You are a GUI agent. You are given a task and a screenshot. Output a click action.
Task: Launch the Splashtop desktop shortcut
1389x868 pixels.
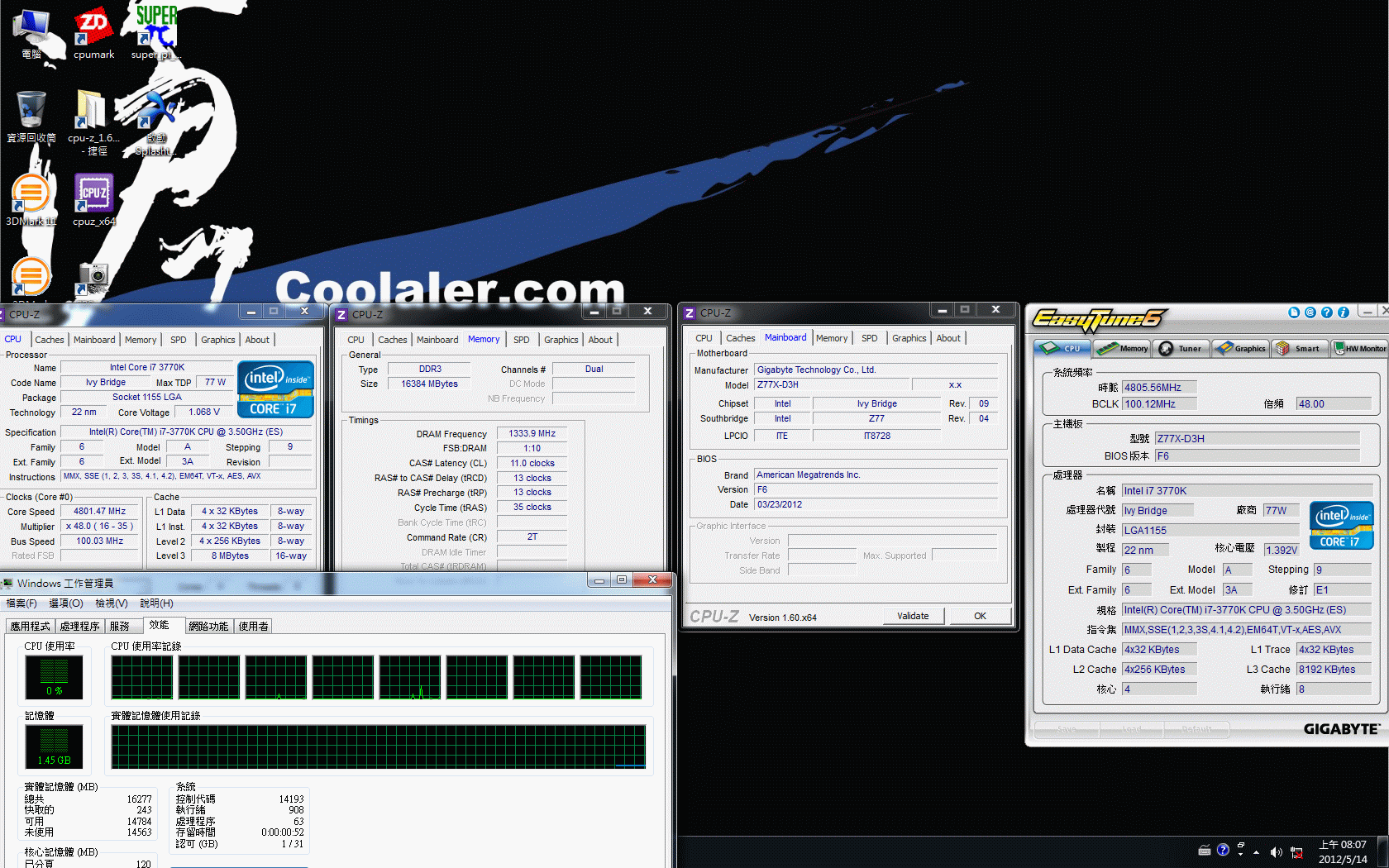pyautogui.click(x=155, y=122)
